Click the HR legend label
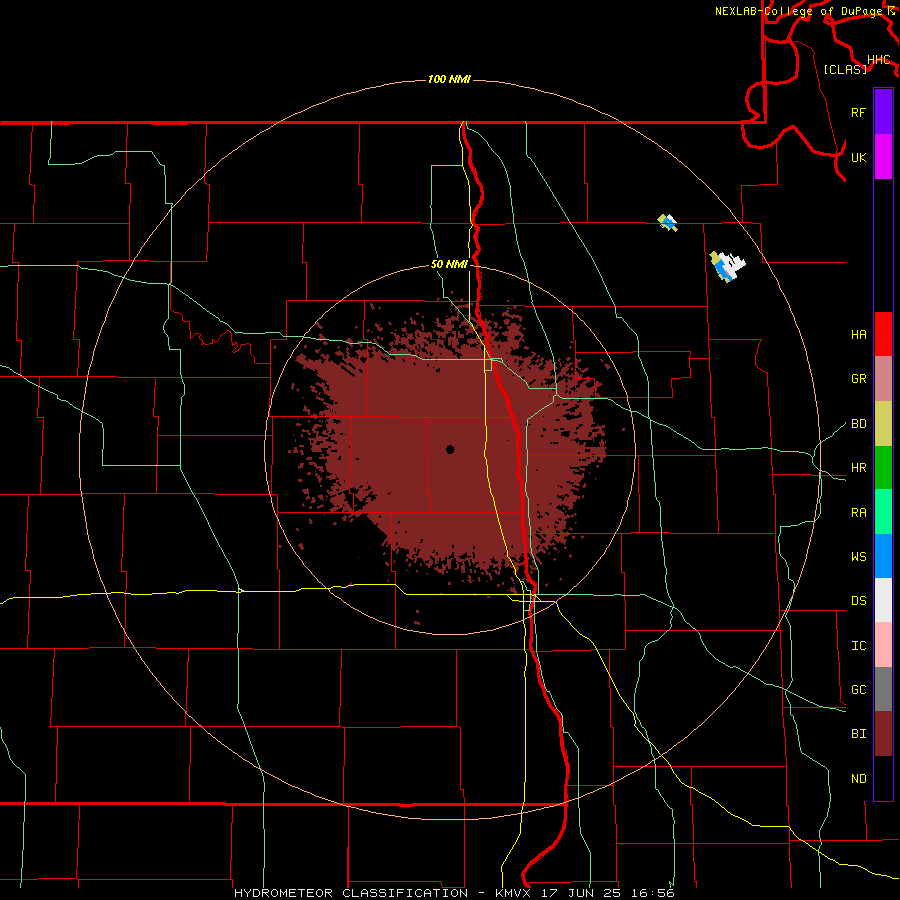The image size is (900, 900). 859,468
